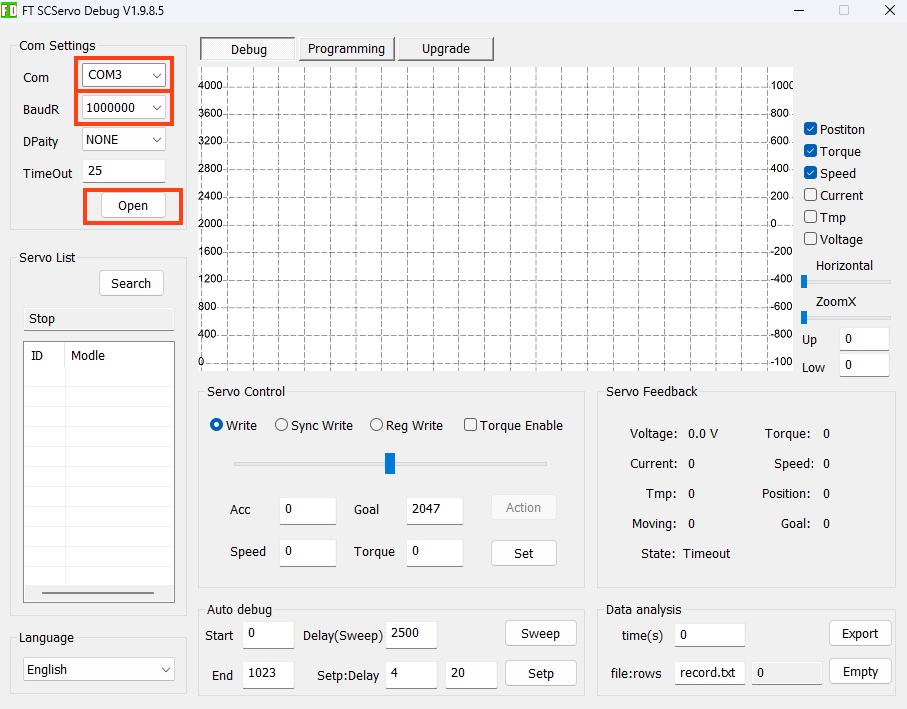Image resolution: width=907 pixels, height=709 pixels.
Task: Toggle the Voltage checkbox on
Action: 811,239
